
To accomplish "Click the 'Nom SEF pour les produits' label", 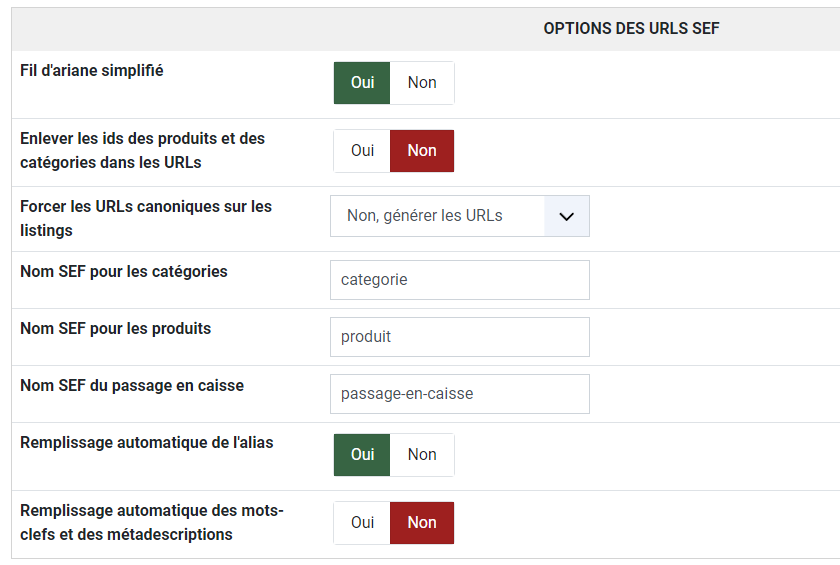I will 116,328.
